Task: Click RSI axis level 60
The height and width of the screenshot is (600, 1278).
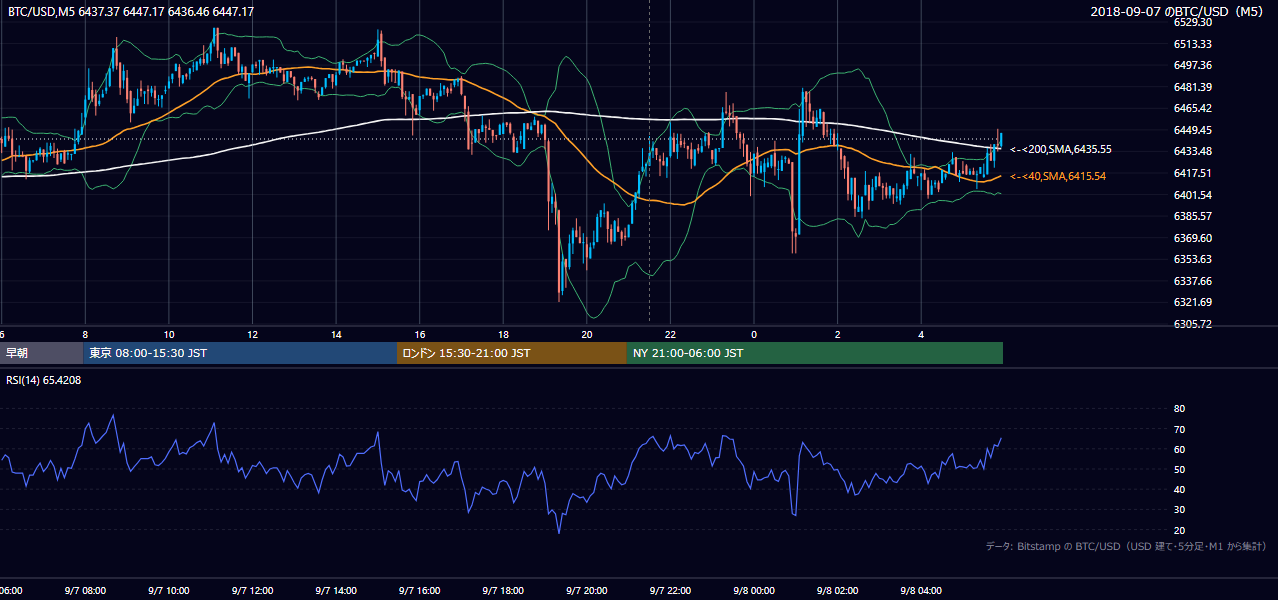Action: (1179, 449)
